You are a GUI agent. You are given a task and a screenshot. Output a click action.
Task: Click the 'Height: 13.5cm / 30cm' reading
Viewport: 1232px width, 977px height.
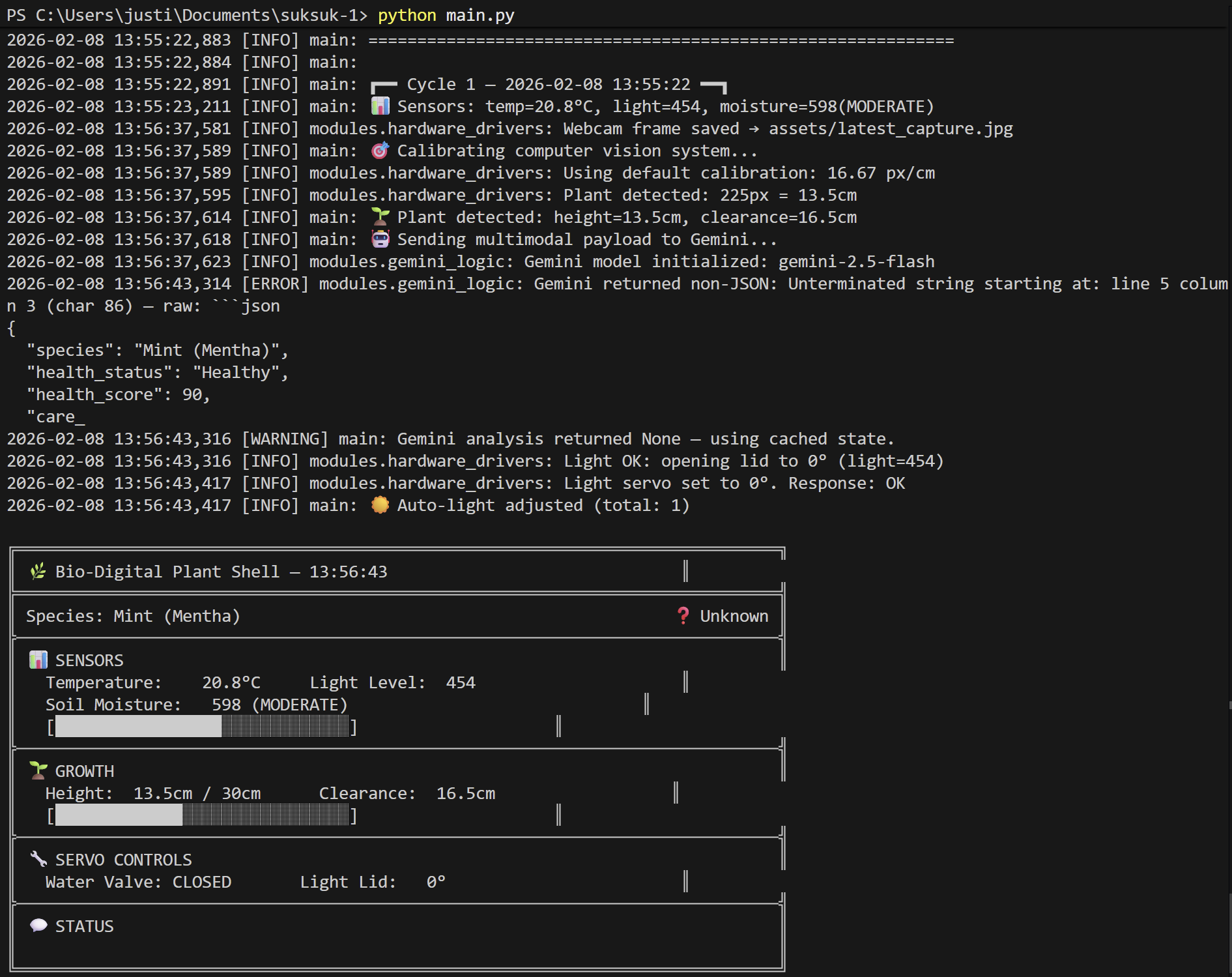(153, 793)
